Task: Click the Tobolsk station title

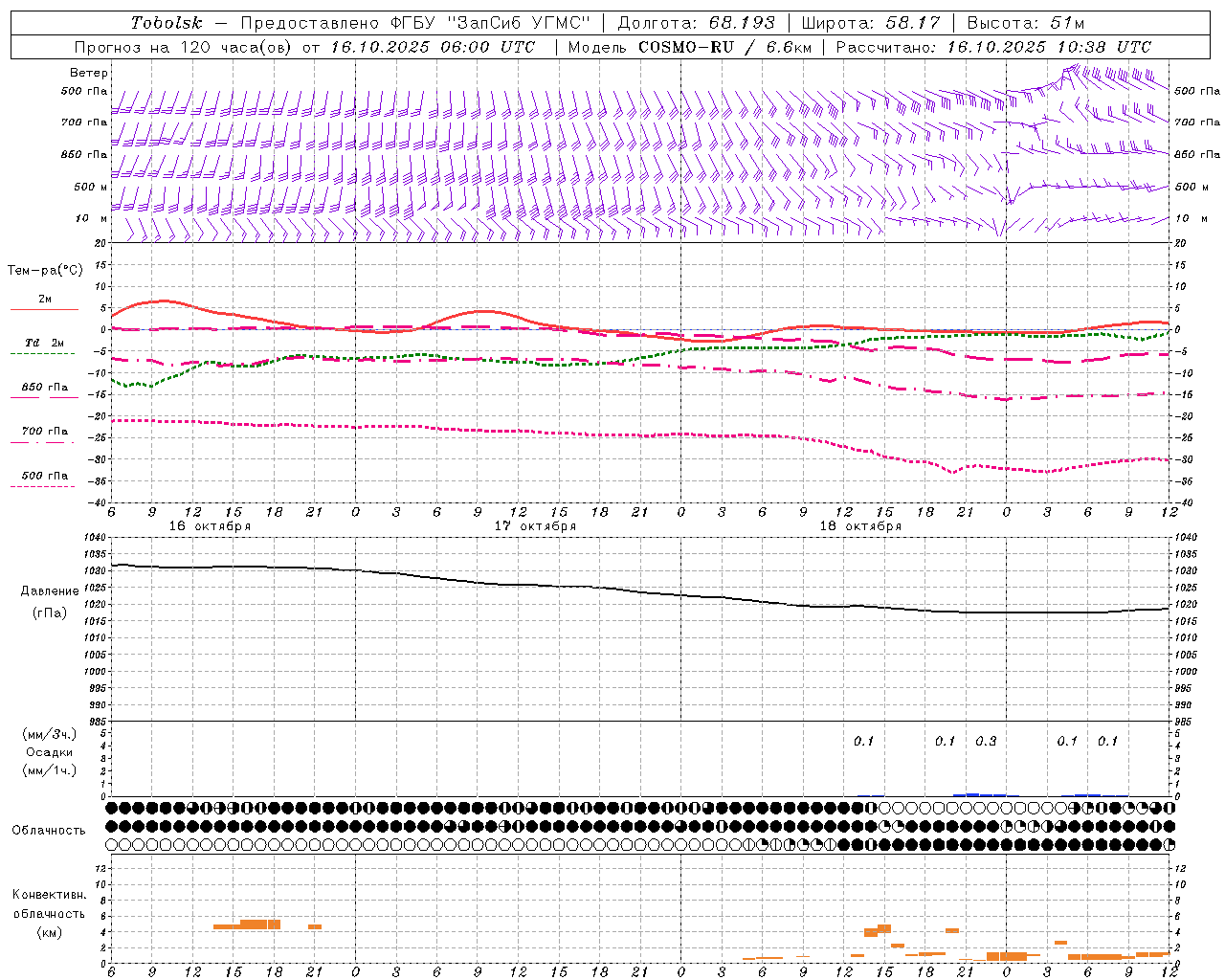Action: click(x=167, y=23)
